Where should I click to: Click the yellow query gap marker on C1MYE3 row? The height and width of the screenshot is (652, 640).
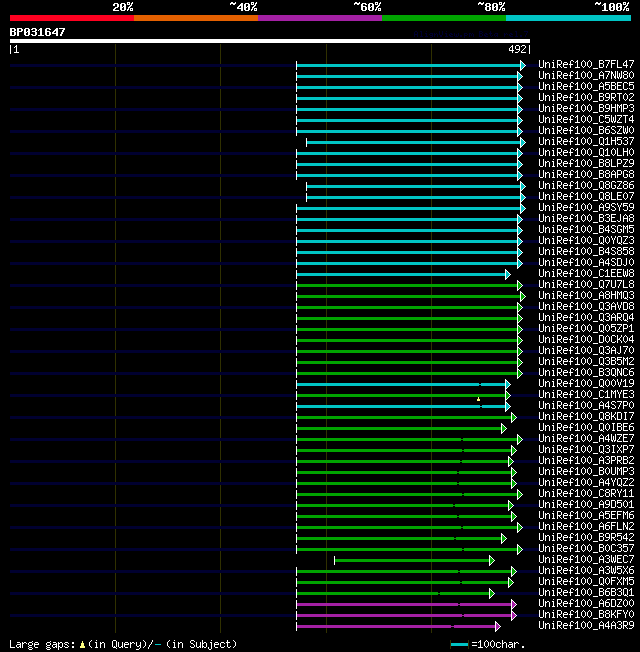point(478,399)
